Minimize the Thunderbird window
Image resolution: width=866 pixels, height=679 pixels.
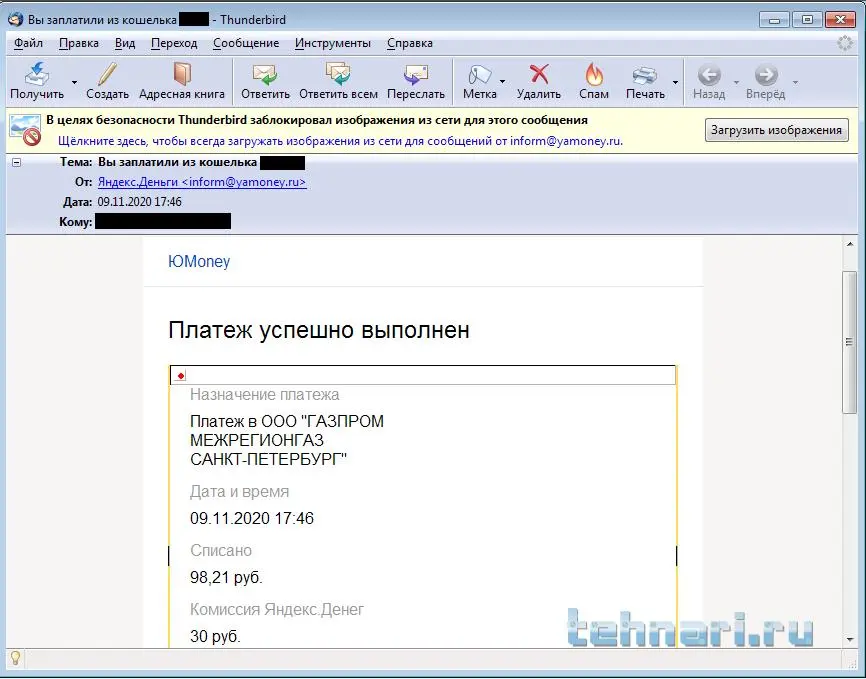point(774,20)
